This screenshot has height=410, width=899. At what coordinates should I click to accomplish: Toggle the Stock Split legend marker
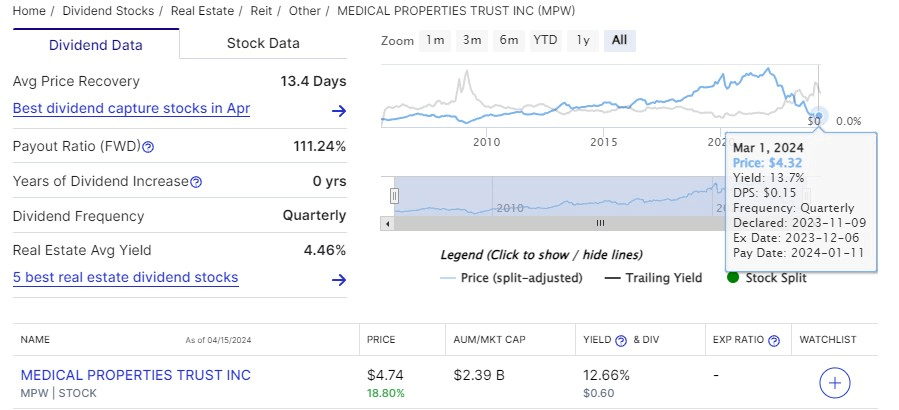[x=767, y=278]
